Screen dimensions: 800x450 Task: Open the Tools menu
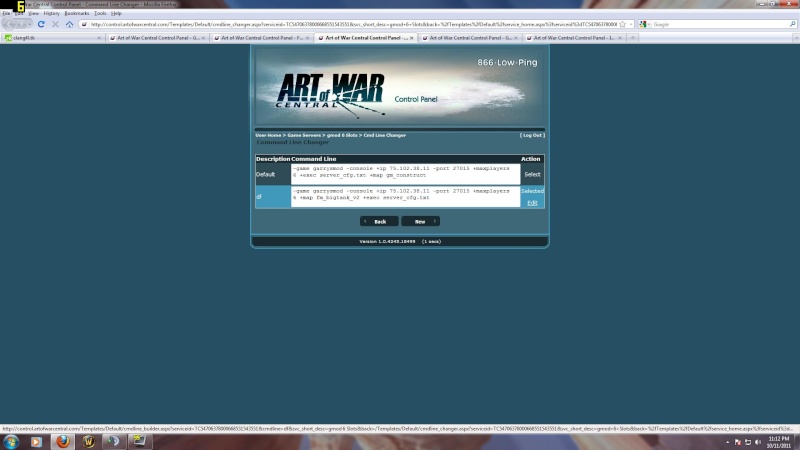point(100,13)
